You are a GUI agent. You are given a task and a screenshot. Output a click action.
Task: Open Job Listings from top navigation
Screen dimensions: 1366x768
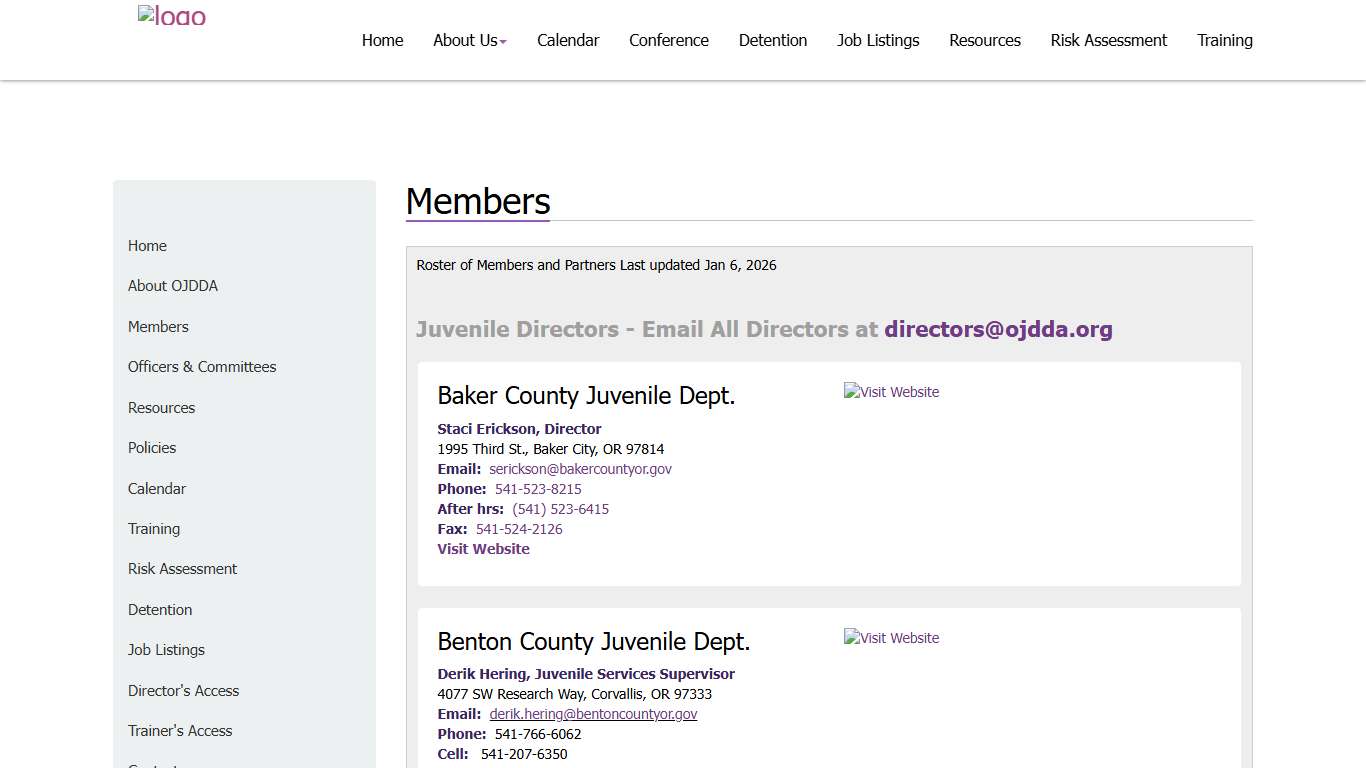click(x=878, y=40)
